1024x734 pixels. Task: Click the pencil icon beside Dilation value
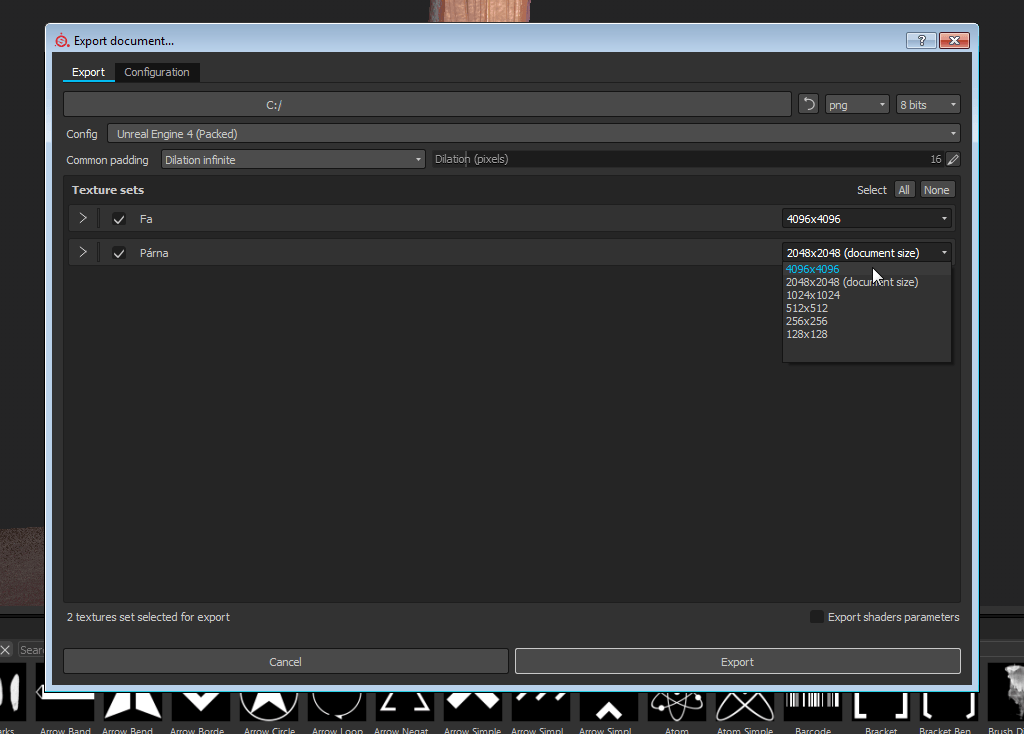[x=953, y=159]
